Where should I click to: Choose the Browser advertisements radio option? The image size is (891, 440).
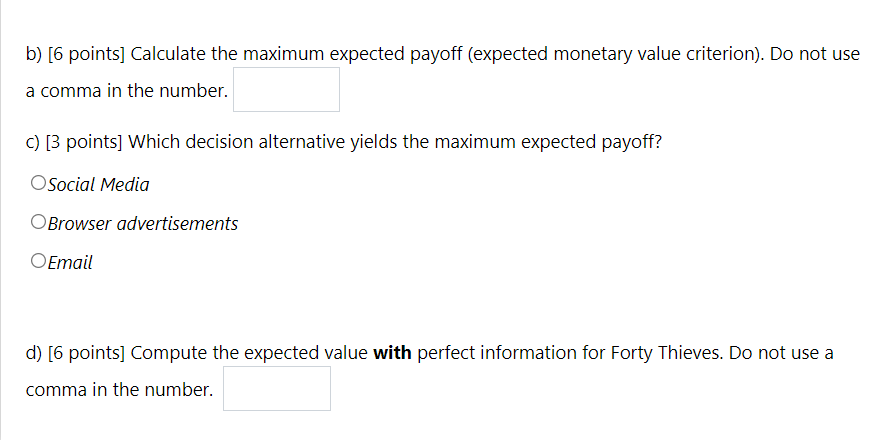38,223
